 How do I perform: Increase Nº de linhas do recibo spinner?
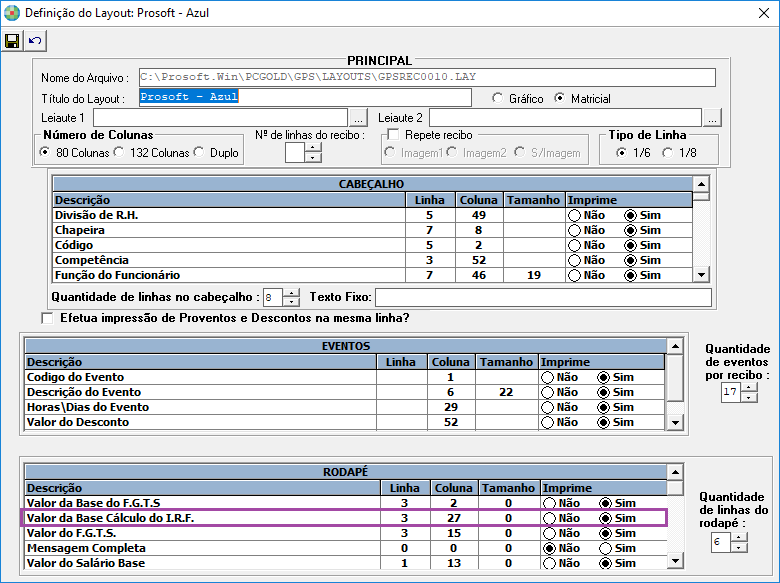(x=313, y=147)
